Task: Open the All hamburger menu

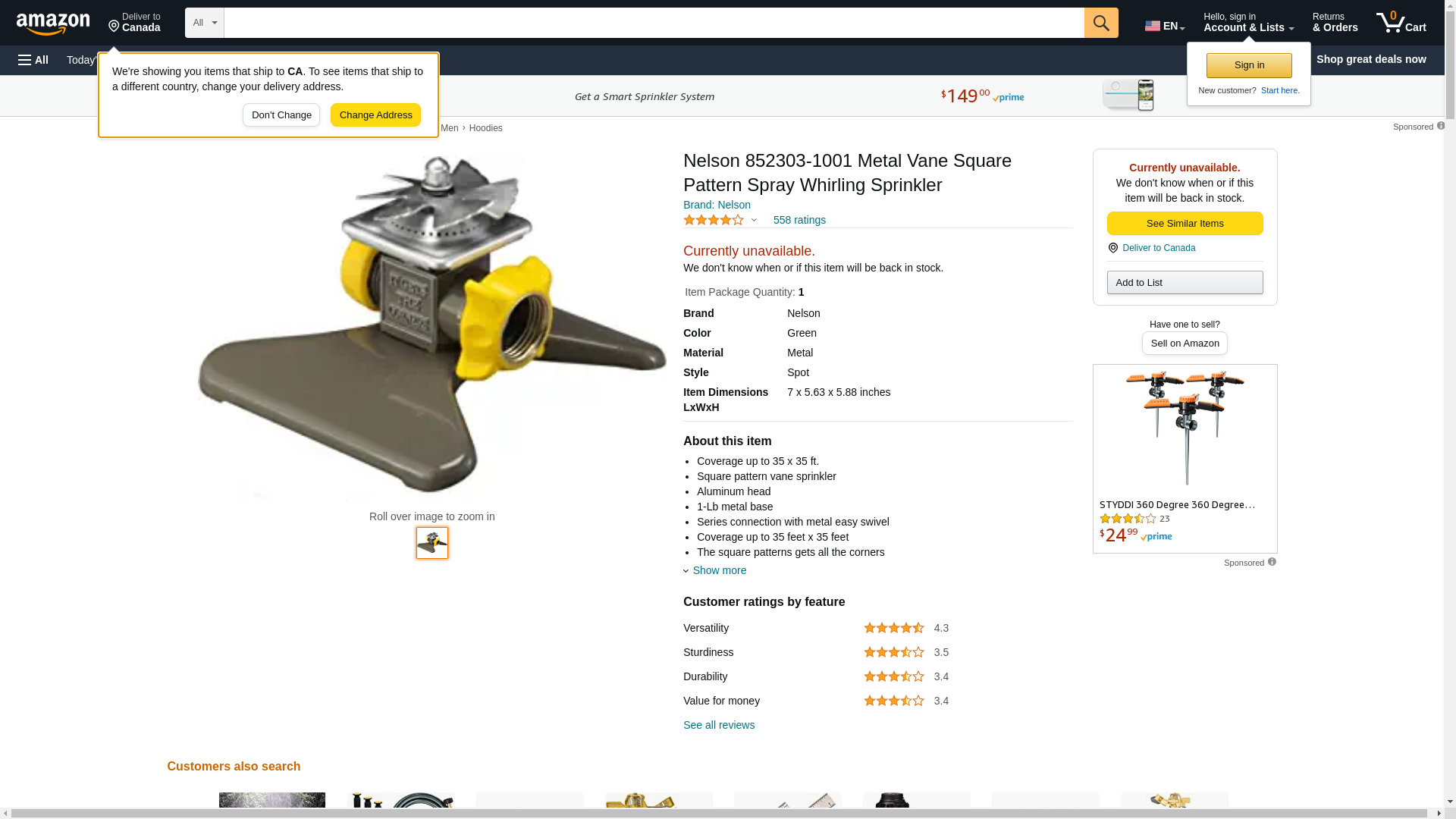Action: coord(33,60)
